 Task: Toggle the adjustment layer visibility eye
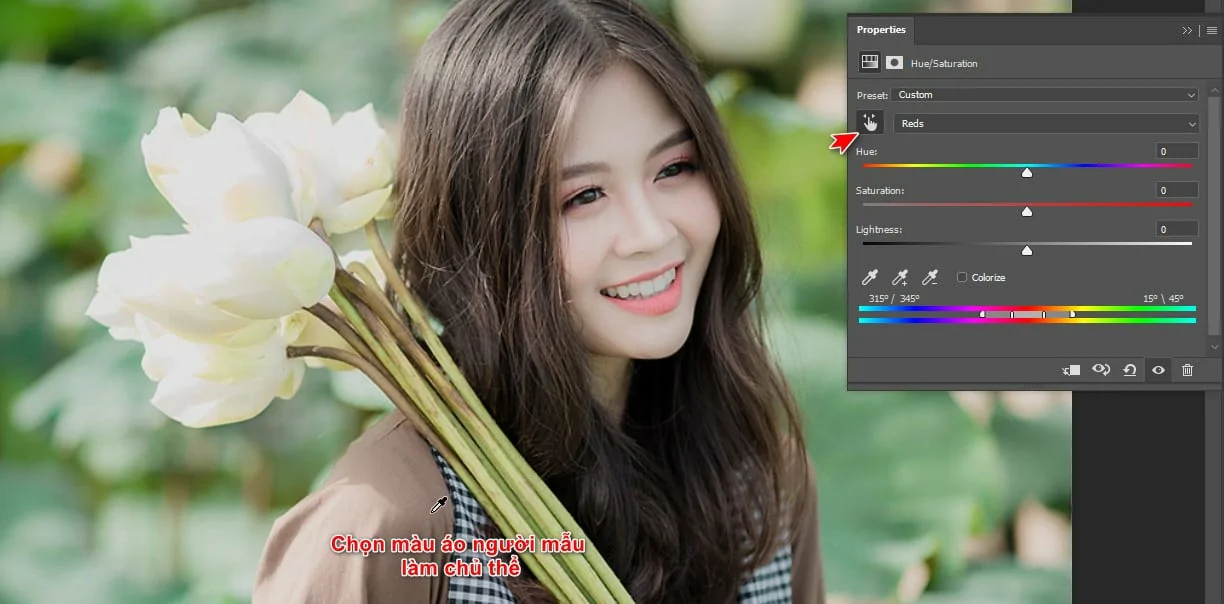pyautogui.click(x=1158, y=370)
